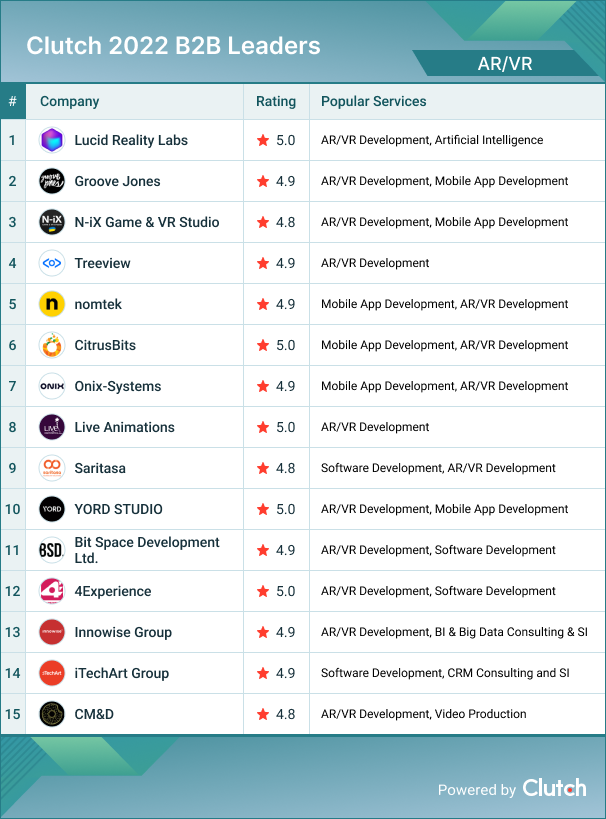Open the CitrusBits company name
606x819 pixels.
tap(105, 345)
